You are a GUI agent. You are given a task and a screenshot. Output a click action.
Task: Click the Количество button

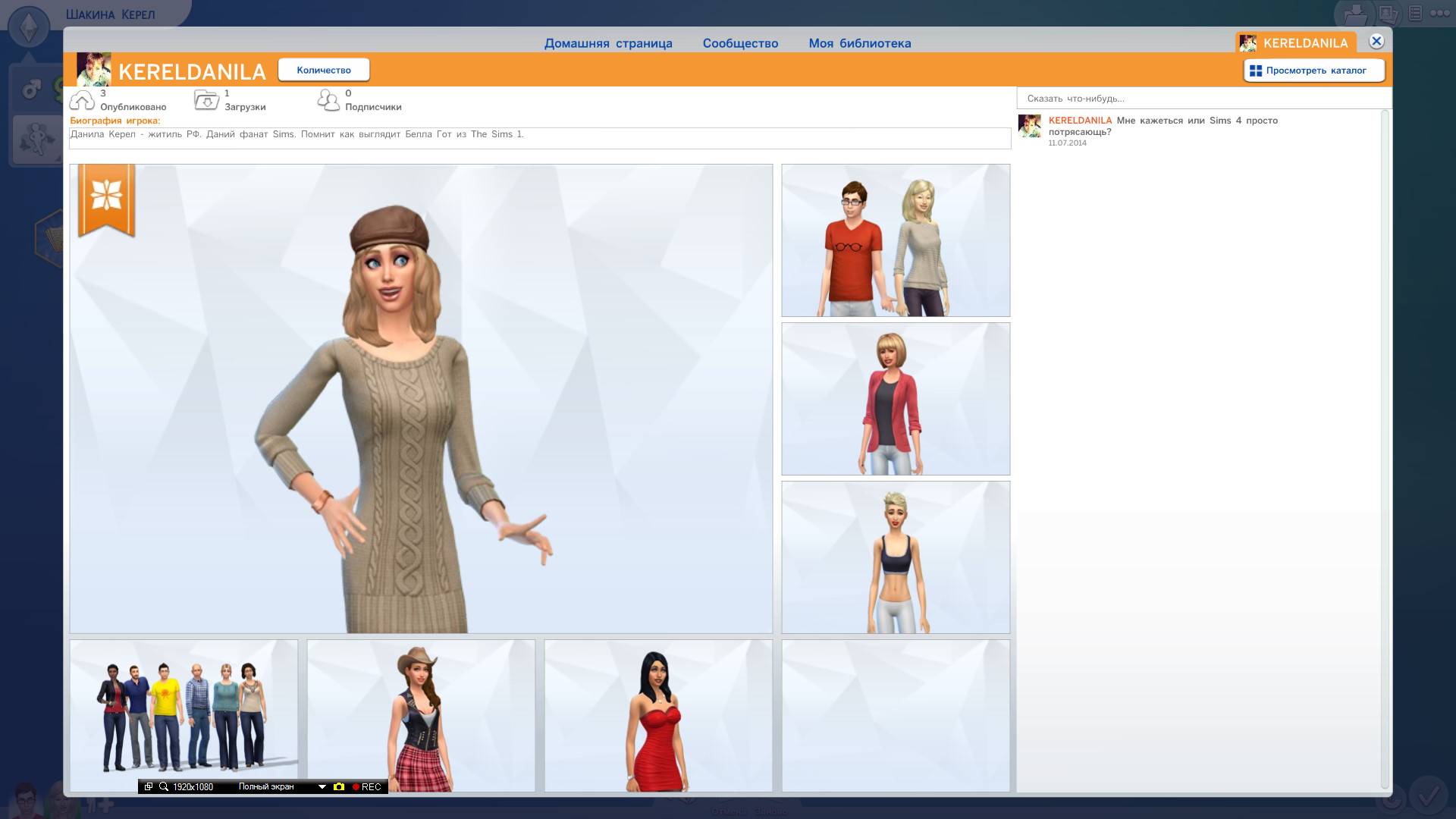[x=324, y=70]
